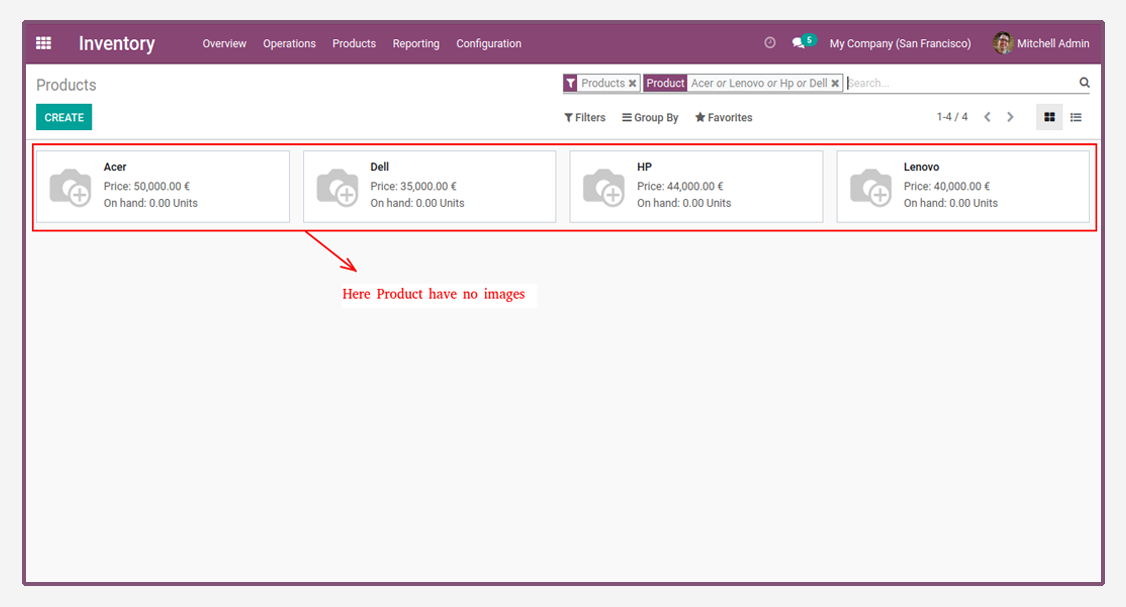Switch to list view
Viewport: 1126px width, 607px height.
click(x=1076, y=117)
